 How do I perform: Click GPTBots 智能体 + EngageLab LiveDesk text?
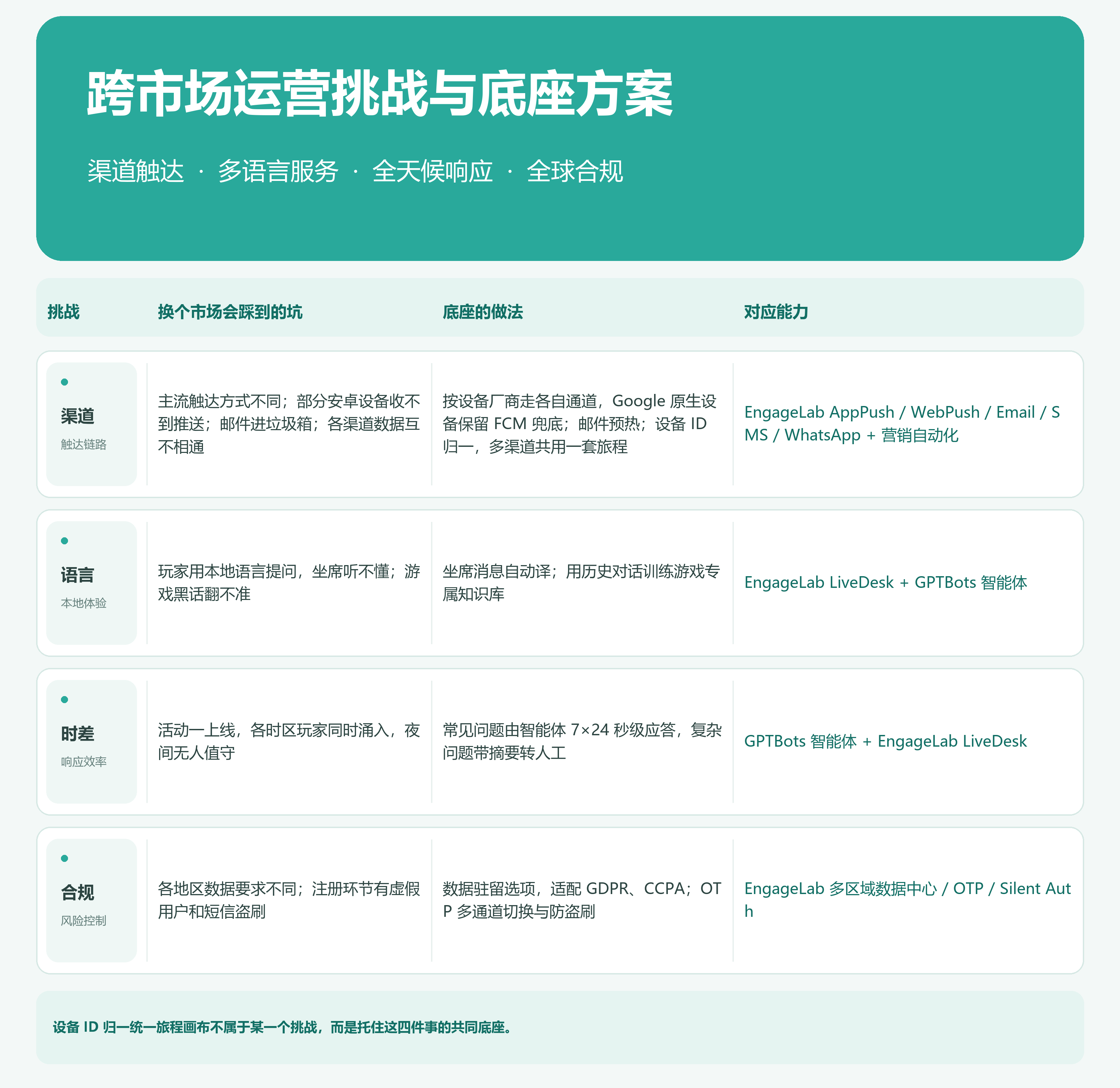pyautogui.click(x=885, y=741)
